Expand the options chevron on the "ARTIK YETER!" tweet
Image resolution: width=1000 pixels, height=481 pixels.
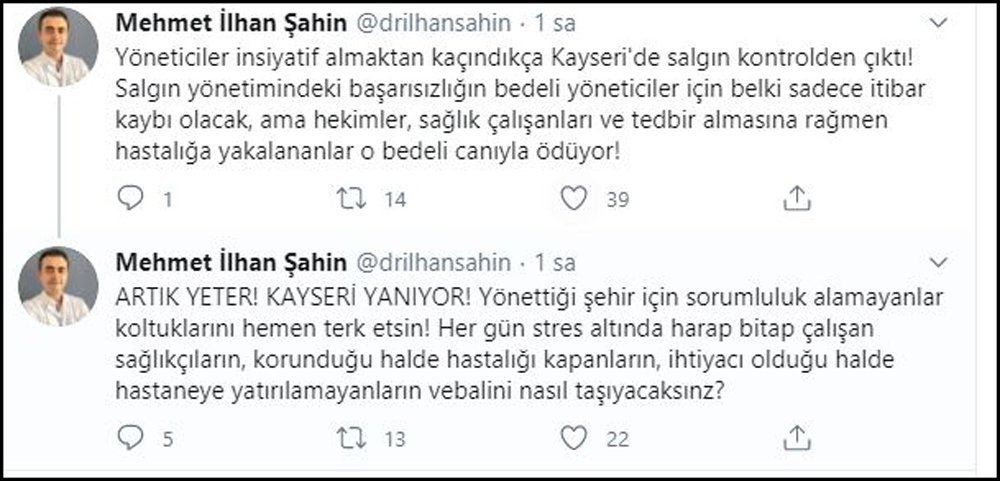click(938, 262)
